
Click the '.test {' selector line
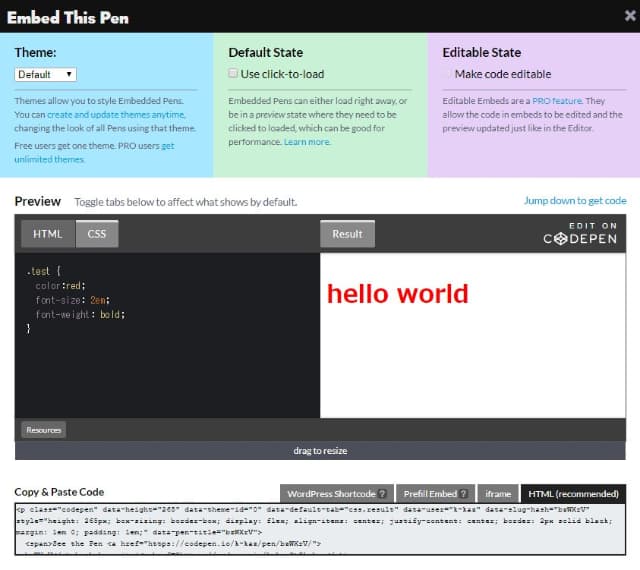coord(43,271)
